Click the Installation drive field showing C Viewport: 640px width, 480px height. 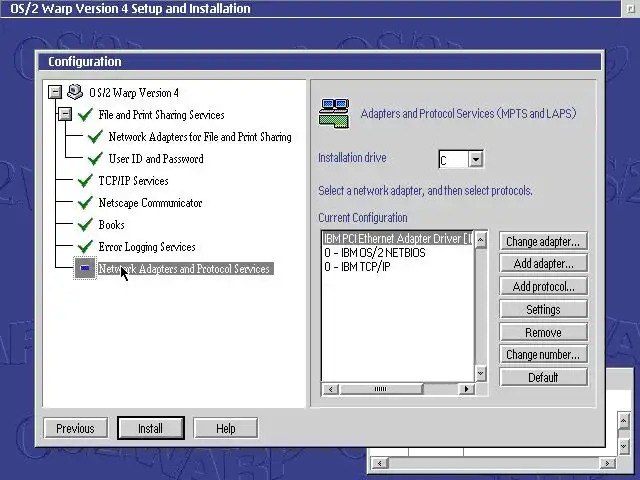pos(453,160)
